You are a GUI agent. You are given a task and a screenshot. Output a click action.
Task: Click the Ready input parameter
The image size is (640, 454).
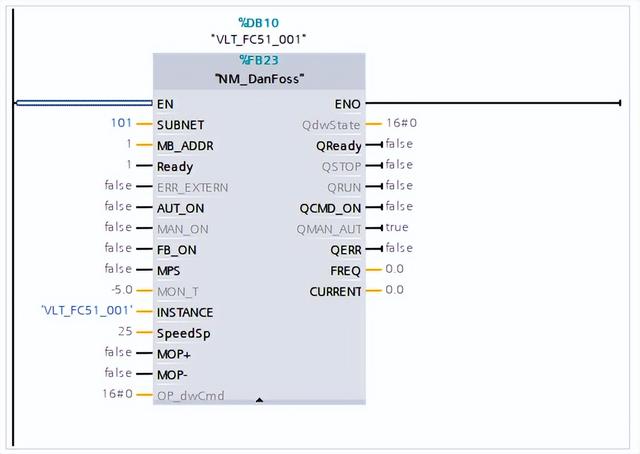[175, 166]
